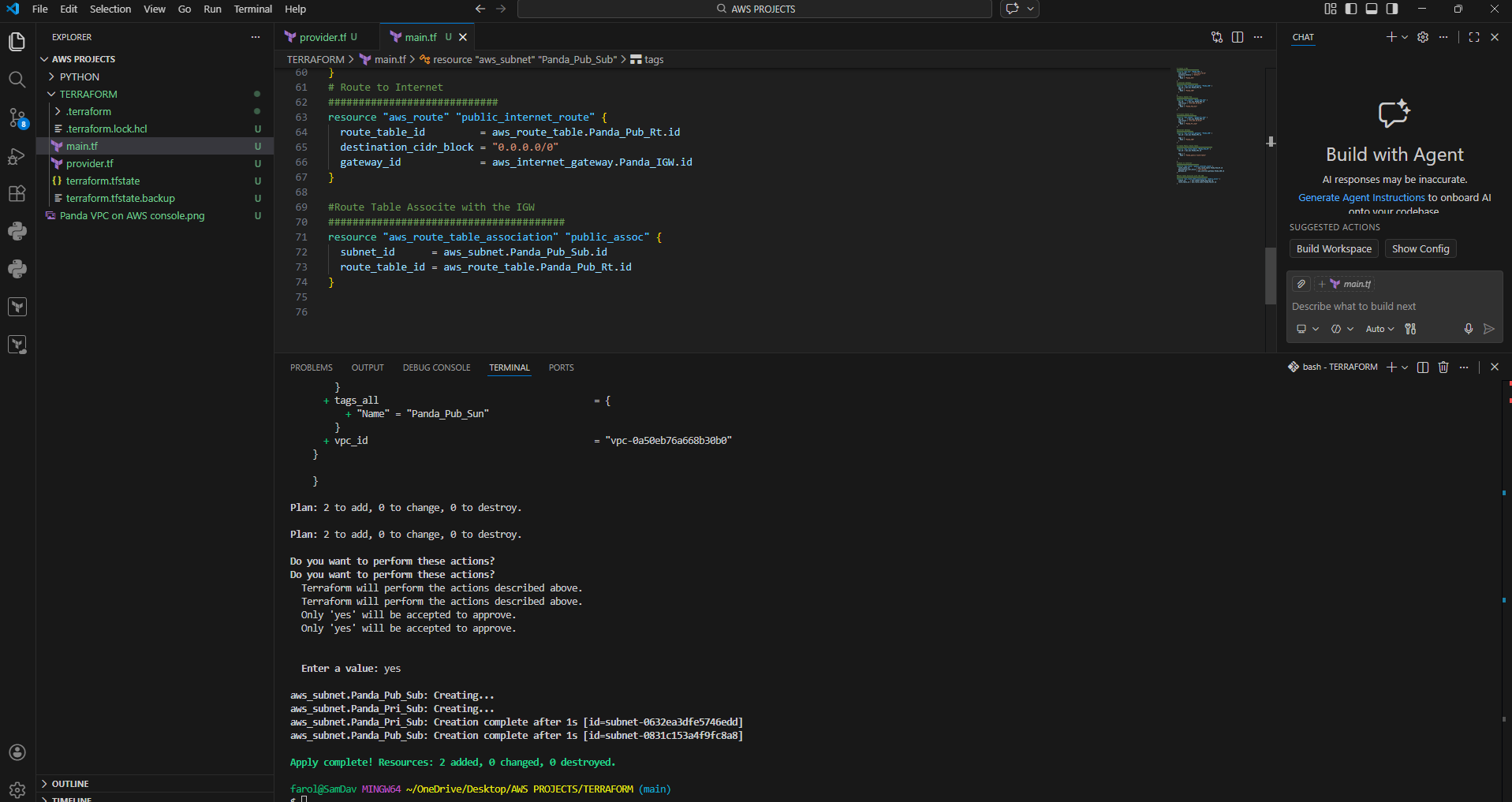Toggle the Secondary Side Bar layout button
The image size is (1512, 802).
[x=1392, y=9]
